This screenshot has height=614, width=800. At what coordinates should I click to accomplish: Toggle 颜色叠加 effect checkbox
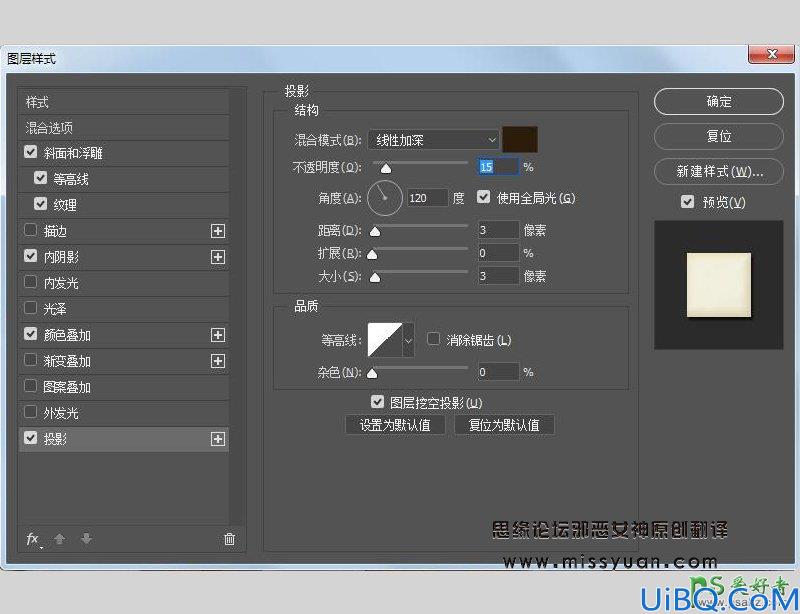tap(31, 334)
